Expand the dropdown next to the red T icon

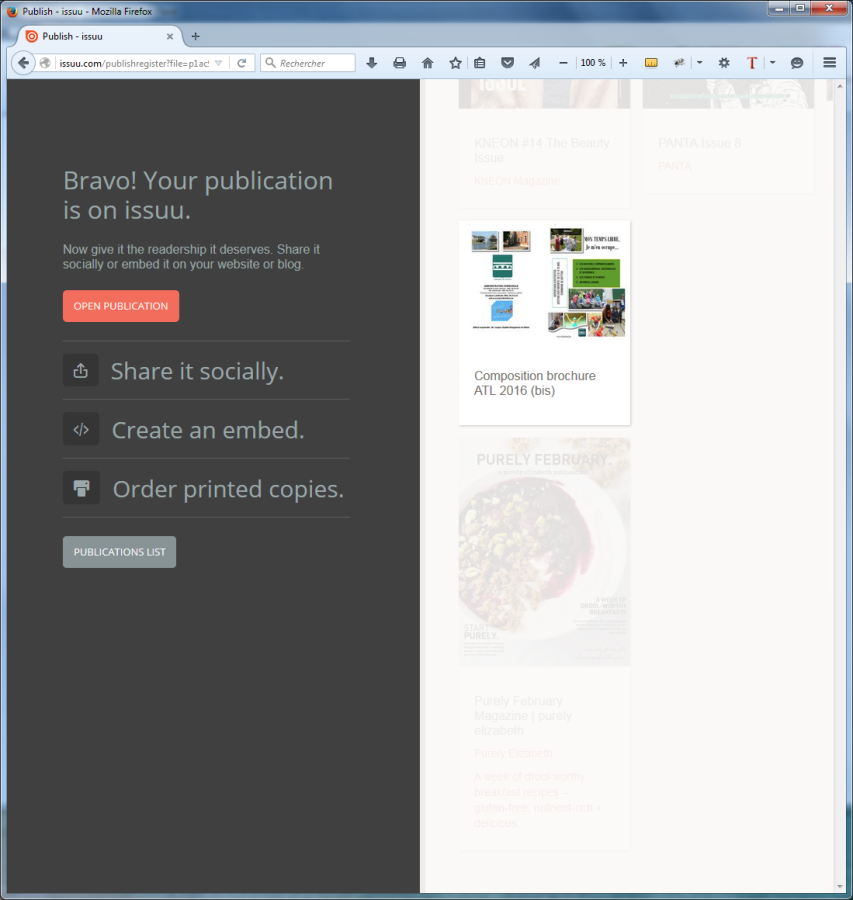[x=773, y=63]
